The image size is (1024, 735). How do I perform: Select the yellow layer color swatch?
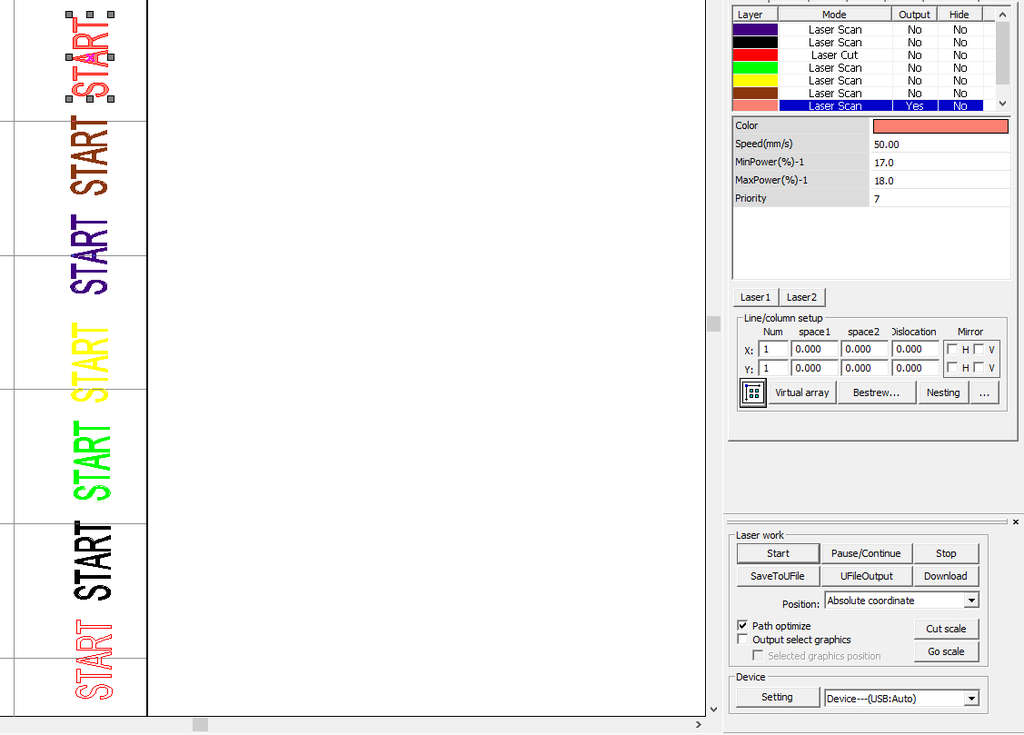coord(755,80)
